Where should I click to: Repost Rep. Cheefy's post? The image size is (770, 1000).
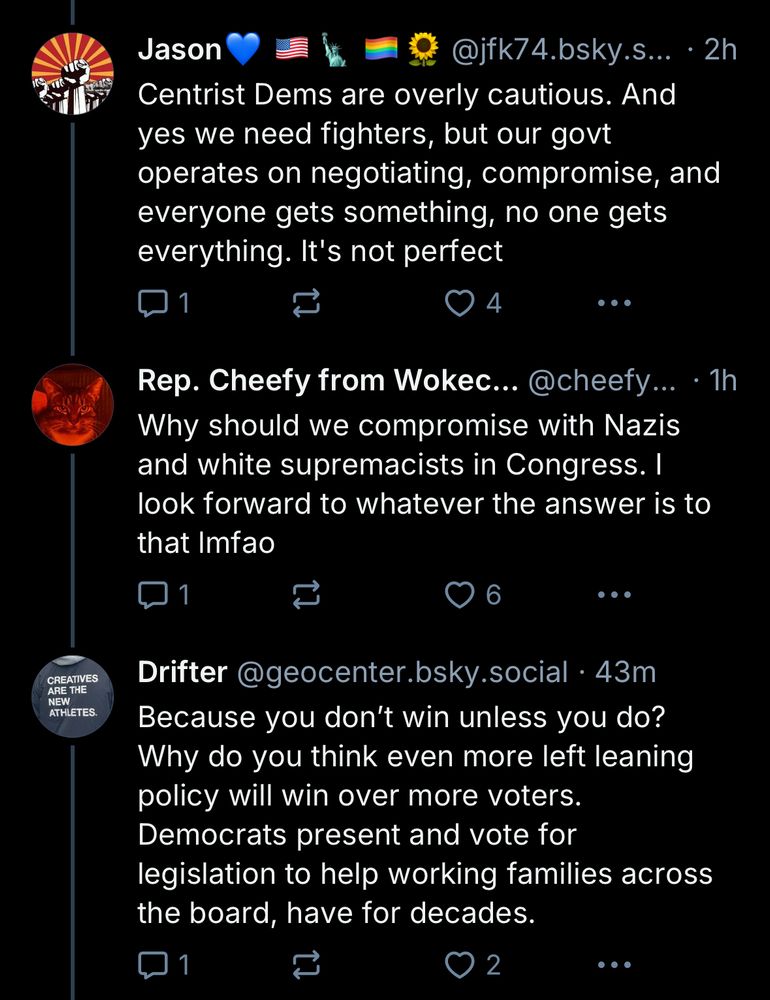tap(306, 596)
